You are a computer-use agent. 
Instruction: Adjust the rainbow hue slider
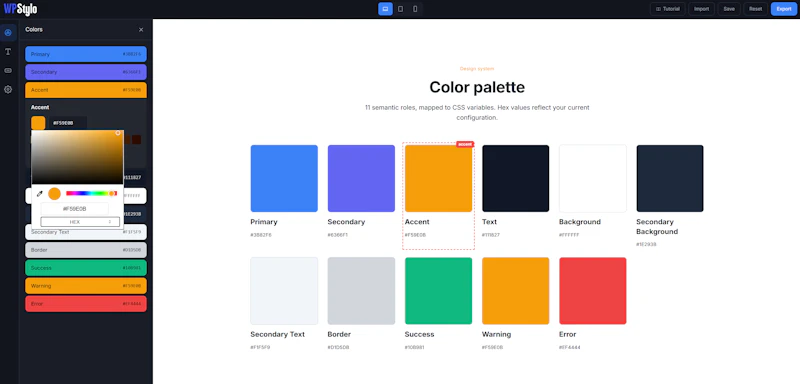click(91, 193)
